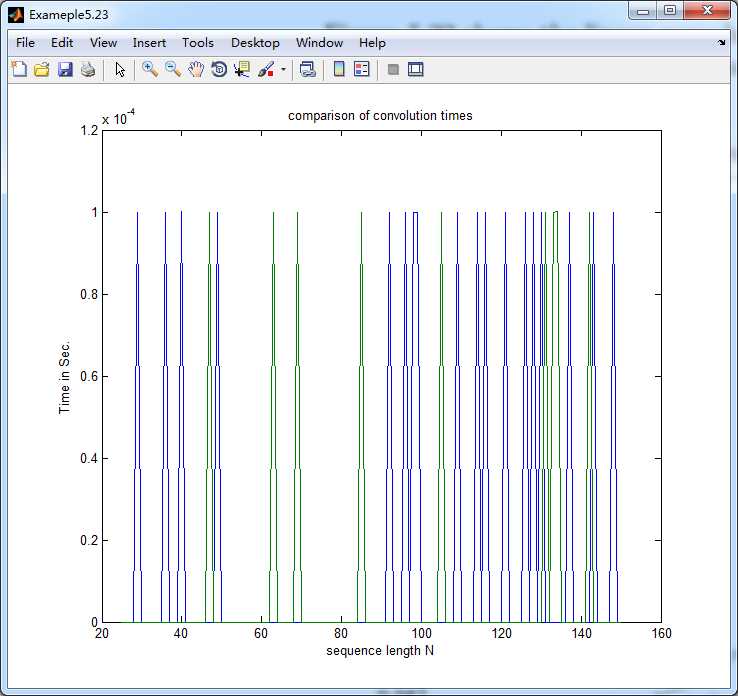This screenshot has width=738, height=696.
Task: Click the Hide Plot Tools icon
Action: point(393,70)
